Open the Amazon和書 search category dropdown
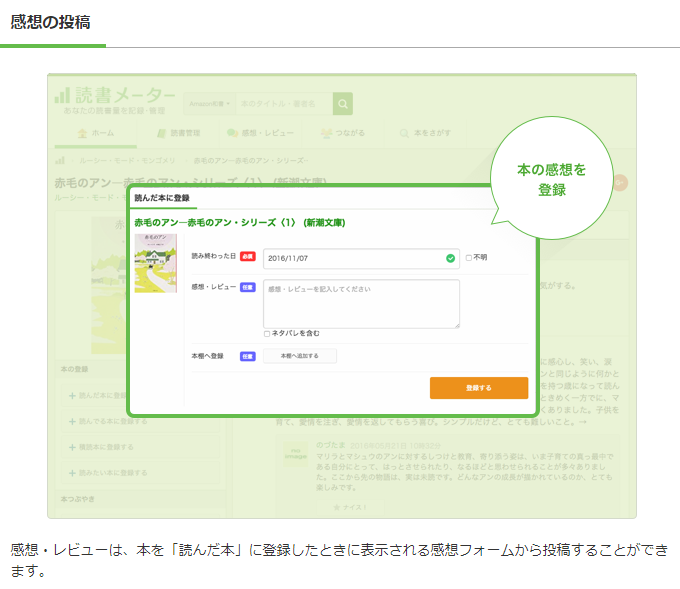The image size is (680, 589). (209, 104)
